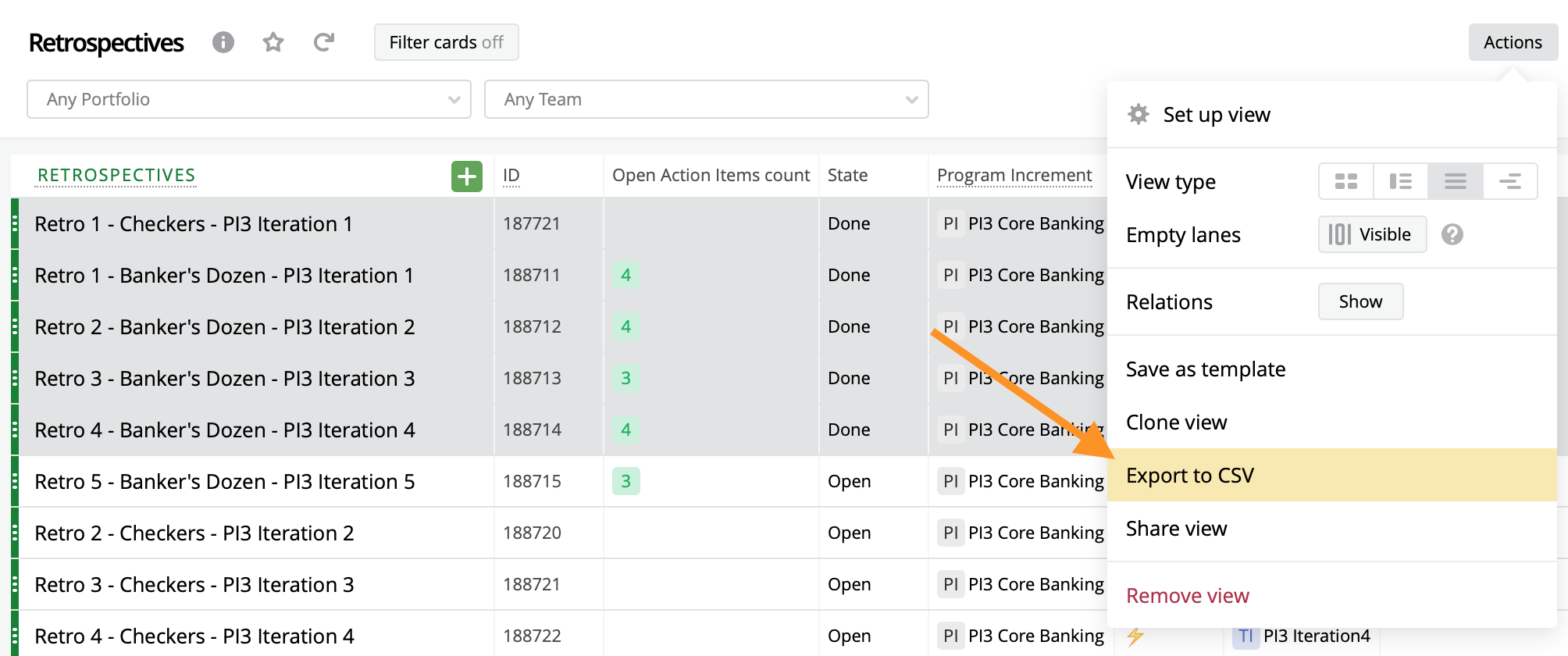Viewport: 1568px width, 656px height.
Task: Click the Empty lanes help question mark
Action: tap(1452, 234)
